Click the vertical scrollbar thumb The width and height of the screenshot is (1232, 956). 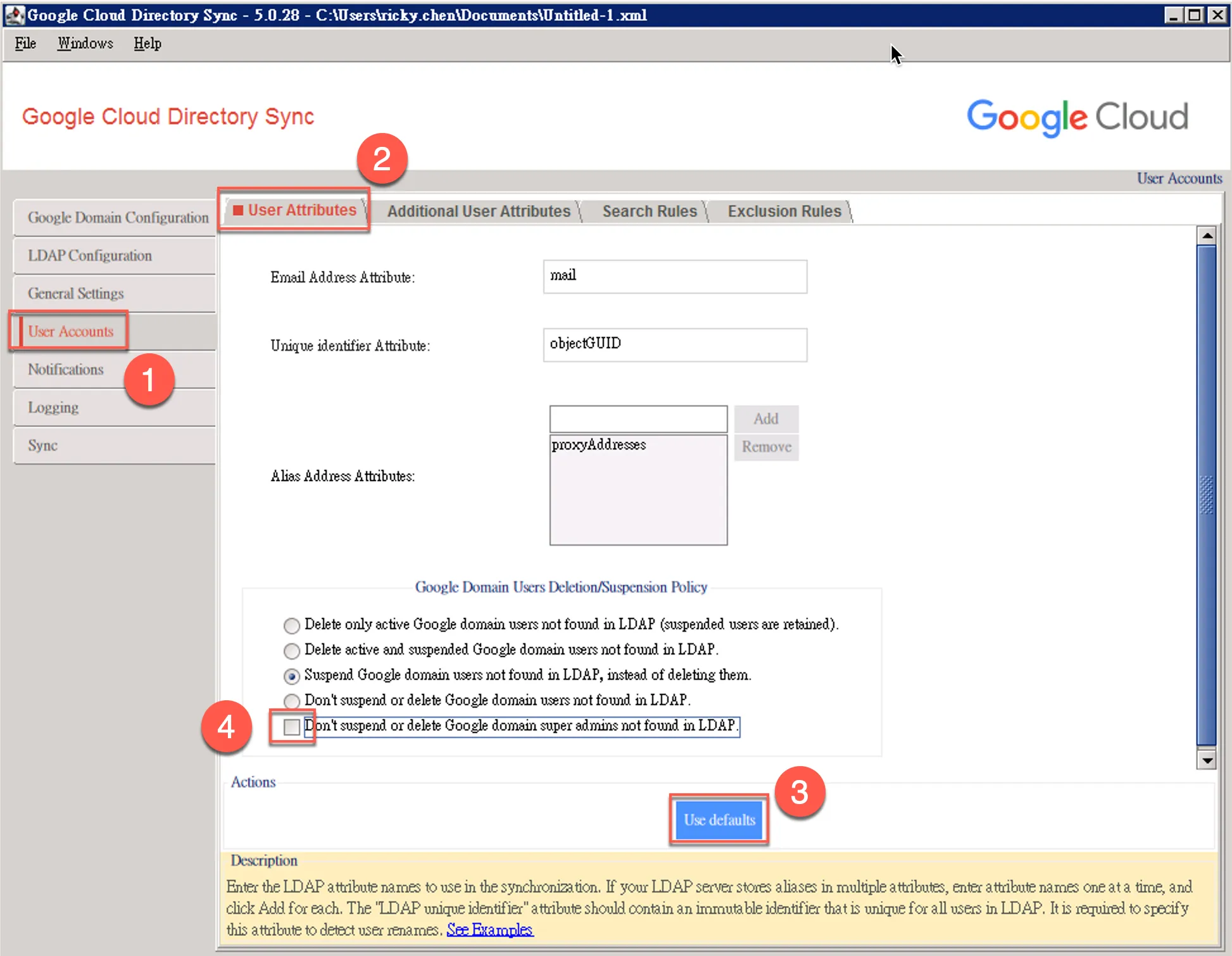(x=1207, y=496)
